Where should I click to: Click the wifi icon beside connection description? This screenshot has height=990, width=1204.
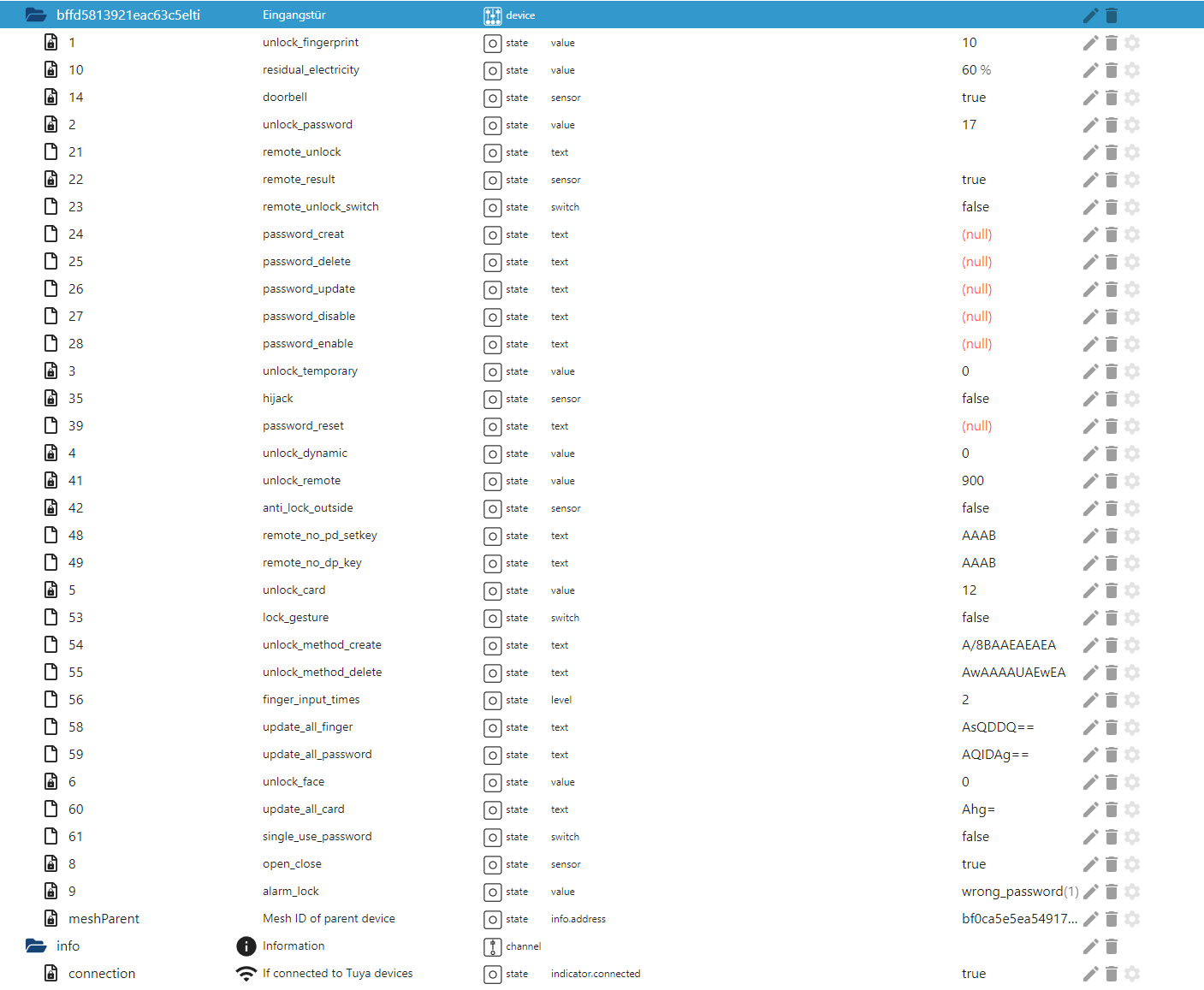246,974
